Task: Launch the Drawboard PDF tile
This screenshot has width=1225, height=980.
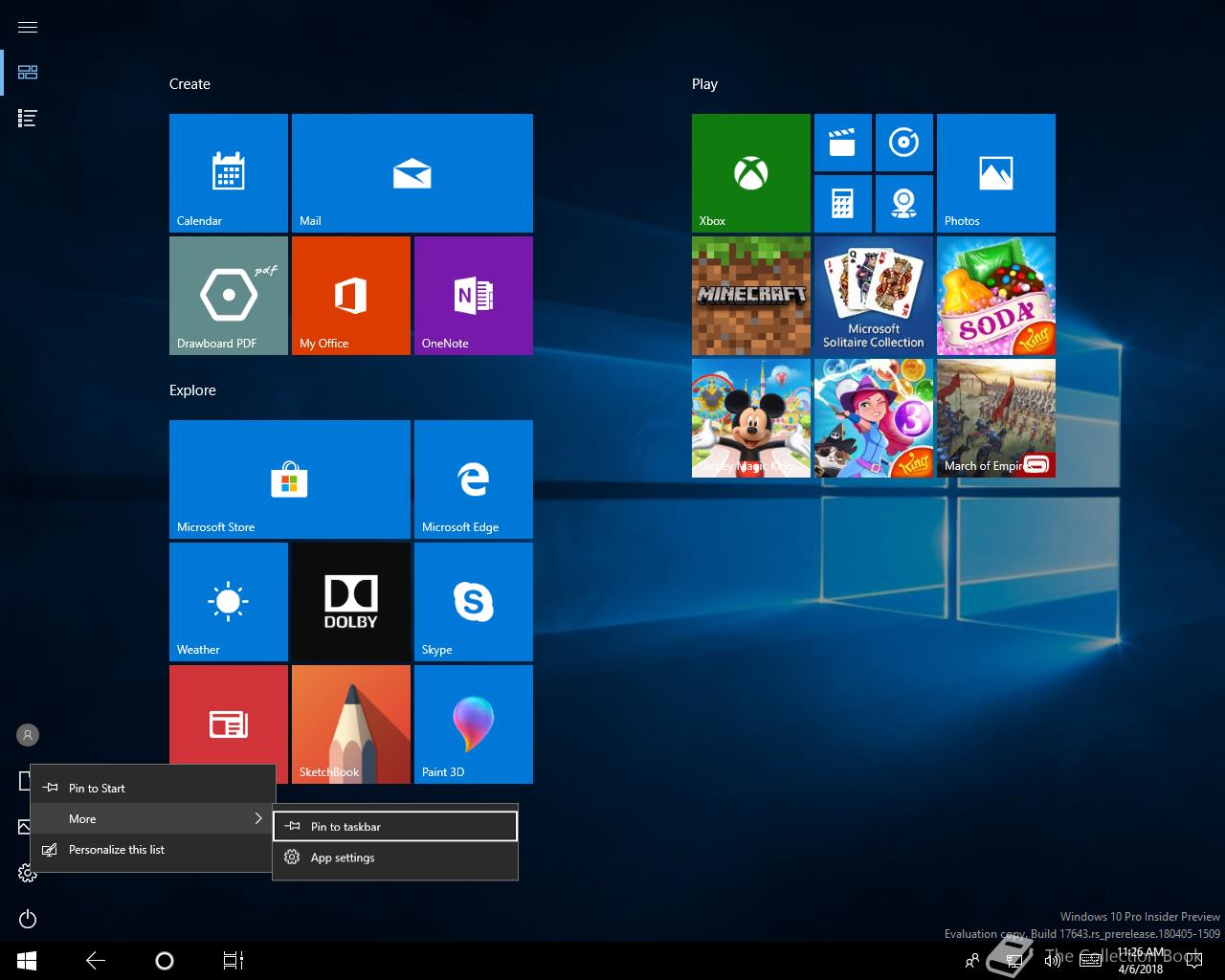Action: 229,296
